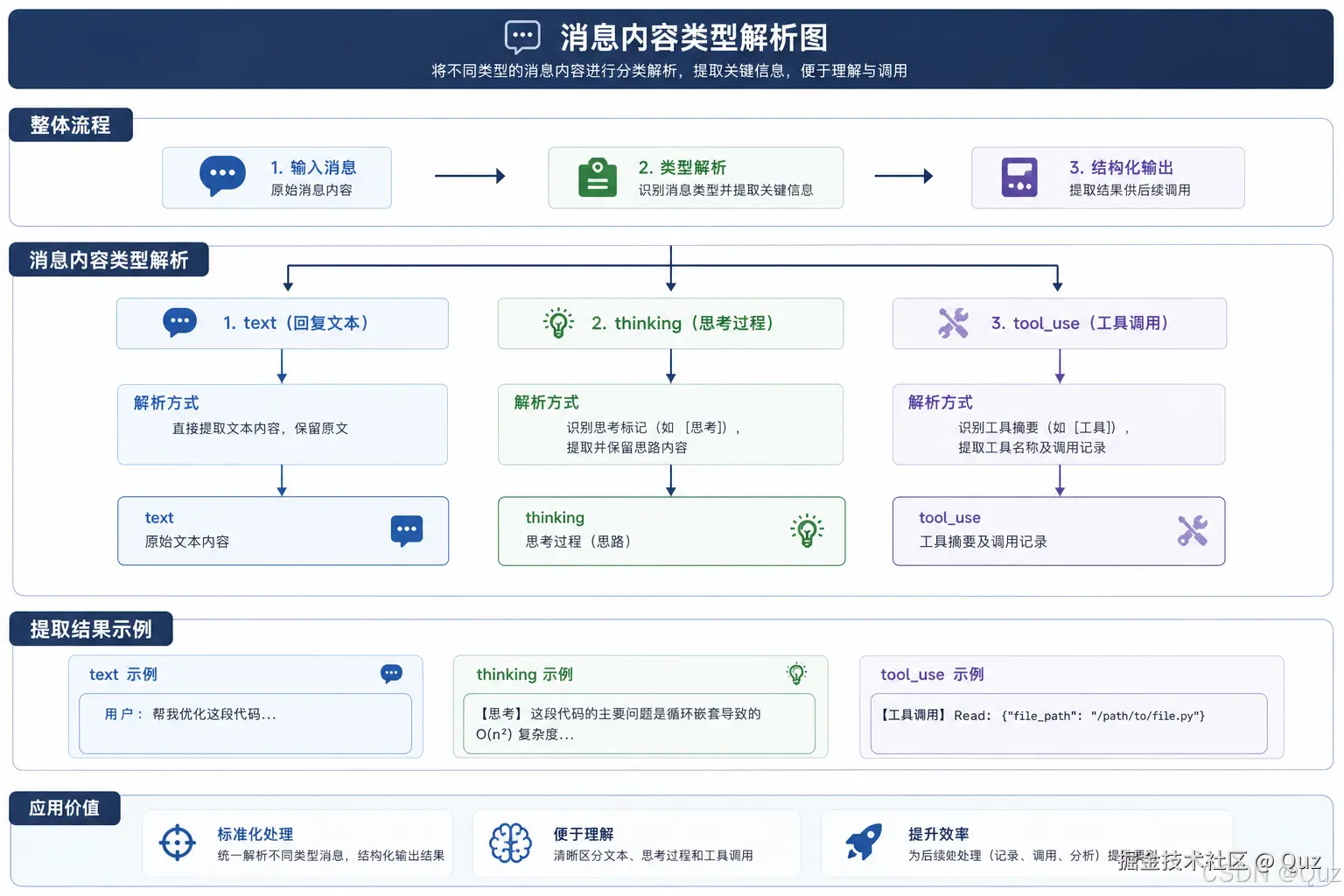1344x896 pixels.
Task: Click the 3. 结构化输出 step title
Action: point(1121,167)
